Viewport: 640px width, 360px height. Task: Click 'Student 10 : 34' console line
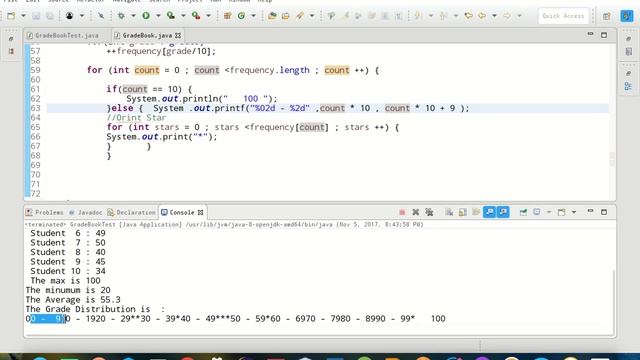(x=68, y=271)
